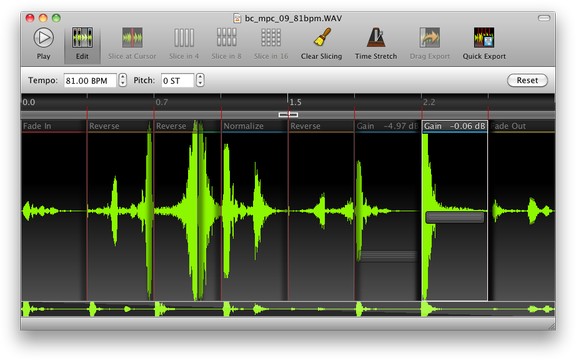Click the playhead cursor handle at 1.5
Viewport: 576px width, 360px height.
288,115
